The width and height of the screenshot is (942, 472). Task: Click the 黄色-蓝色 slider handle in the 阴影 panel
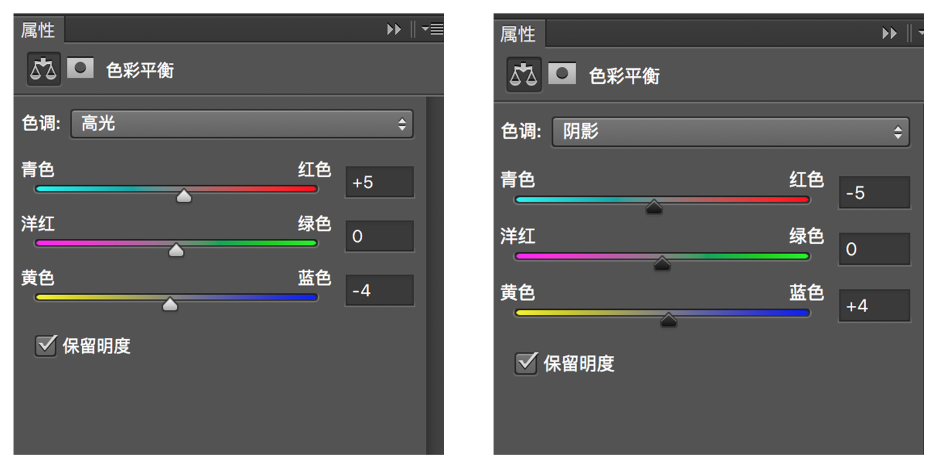click(x=669, y=321)
